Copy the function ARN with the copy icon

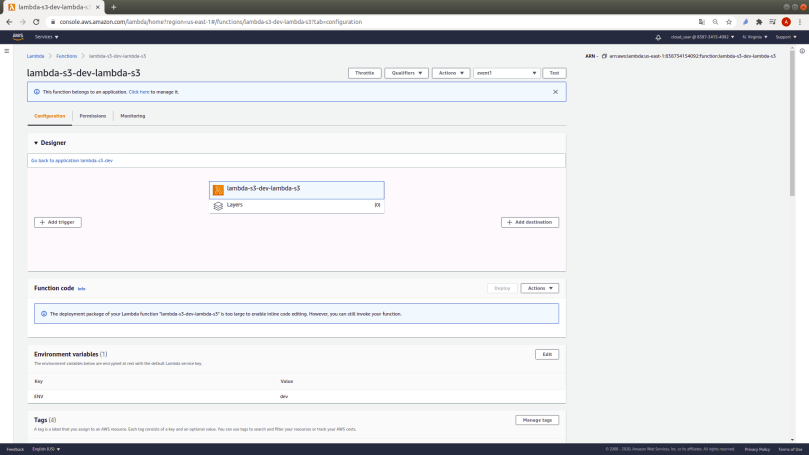coord(604,56)
